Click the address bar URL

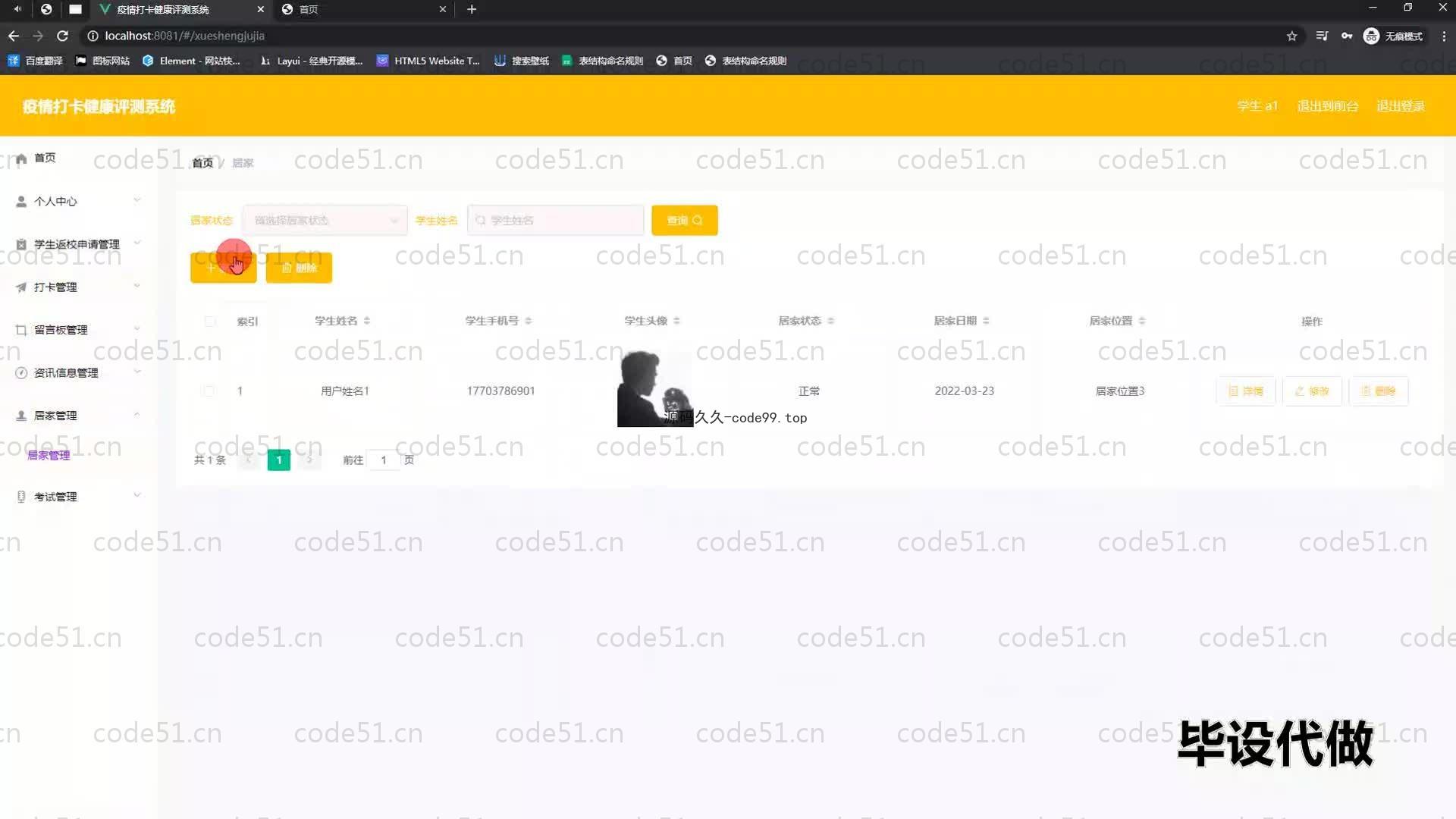click(x=184, y=36)
